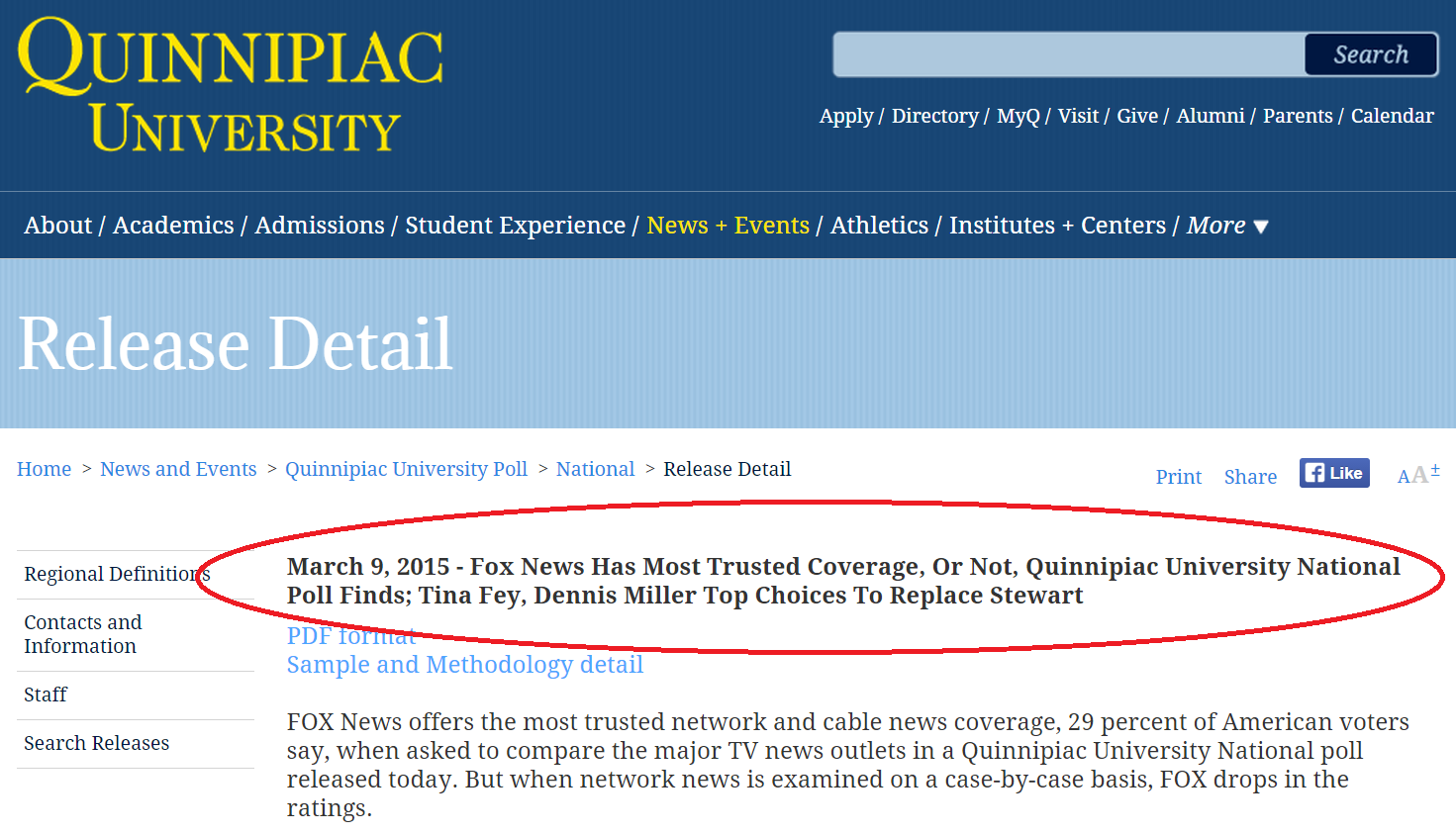
Task: Open the PDF format link
Action: tap(351, 636)
